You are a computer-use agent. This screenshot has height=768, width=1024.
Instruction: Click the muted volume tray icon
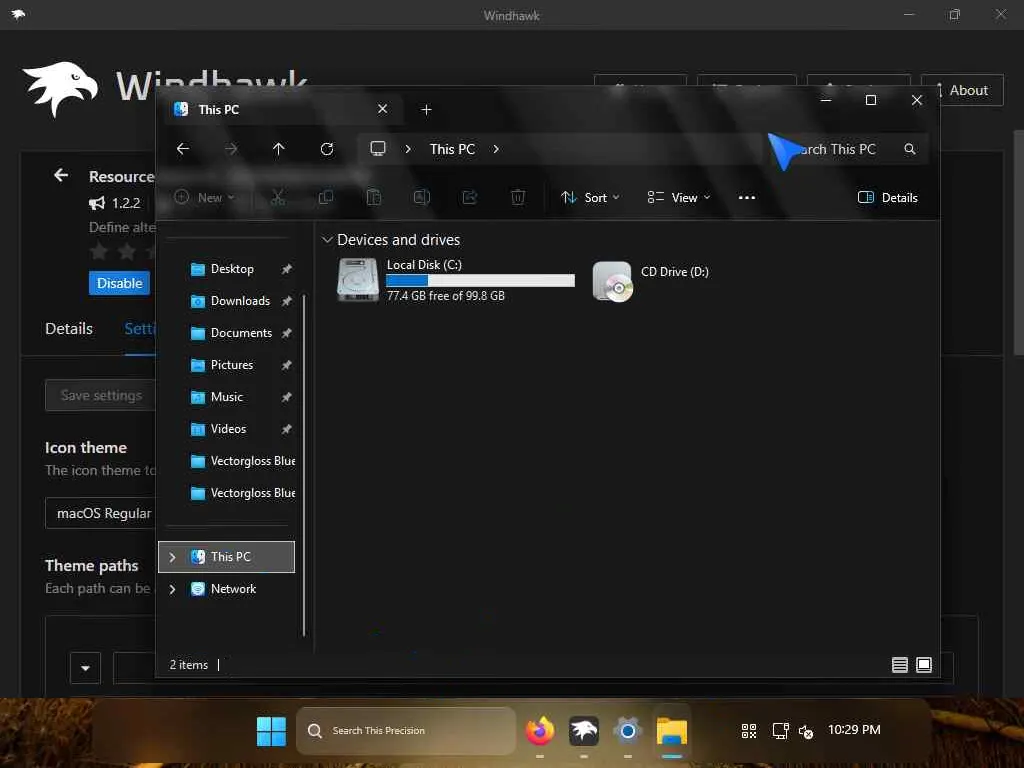[x=806, y=731]
